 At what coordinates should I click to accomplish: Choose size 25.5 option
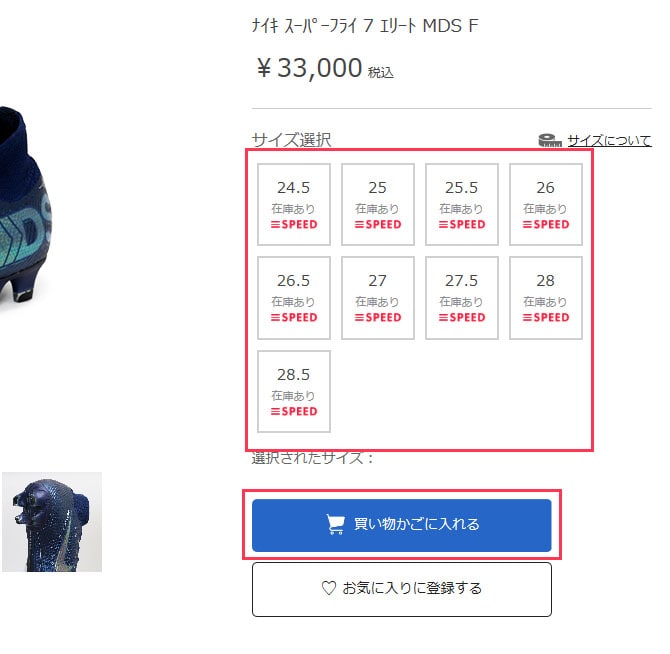(461, 204)
